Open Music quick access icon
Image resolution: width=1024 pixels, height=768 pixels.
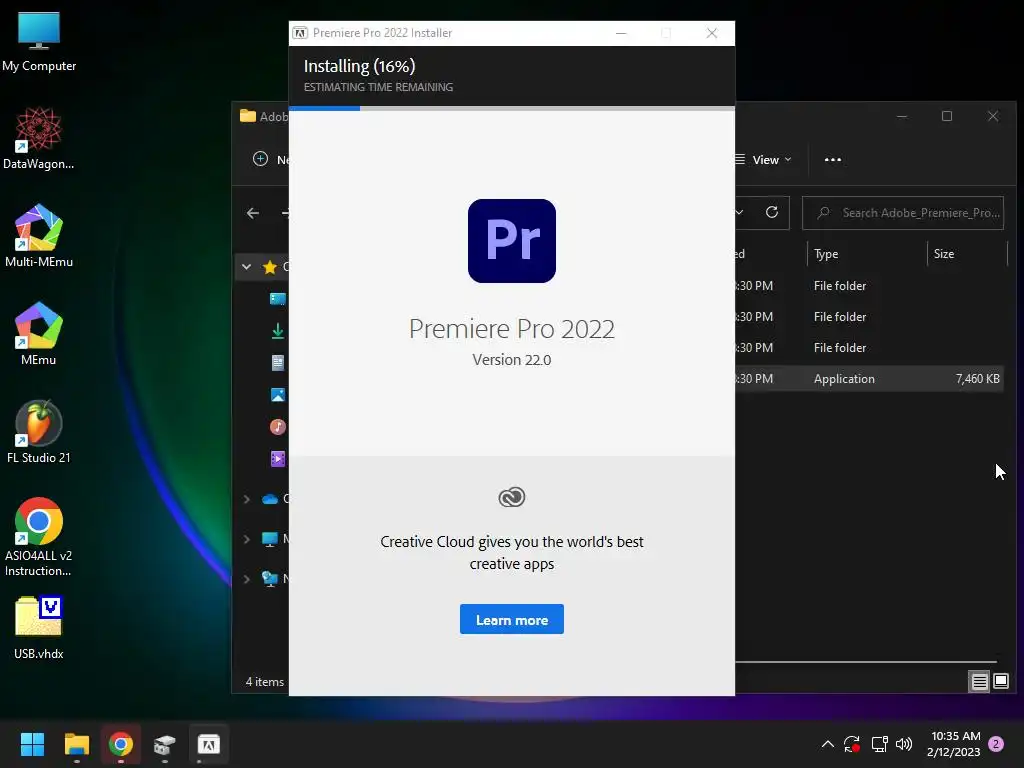[x=278, y=426]
